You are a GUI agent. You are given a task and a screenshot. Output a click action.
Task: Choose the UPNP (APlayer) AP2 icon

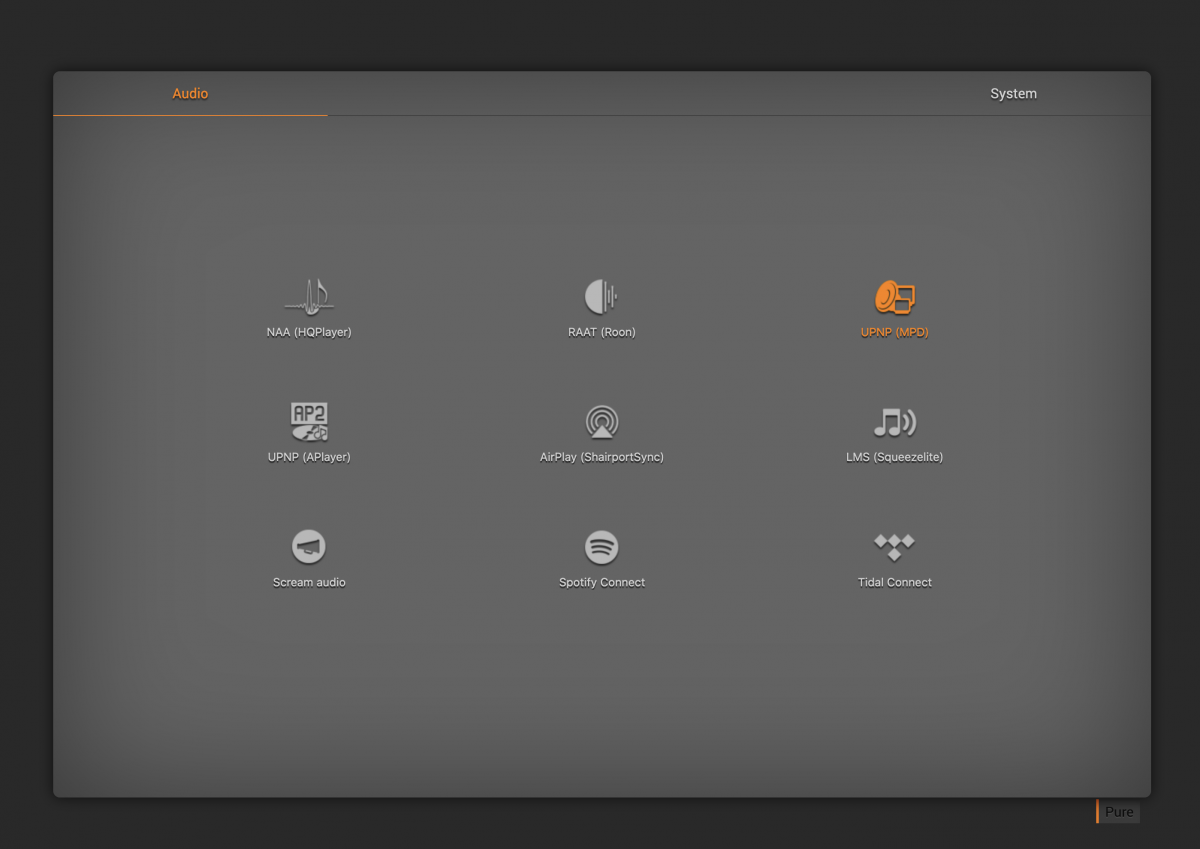point(309,422)
